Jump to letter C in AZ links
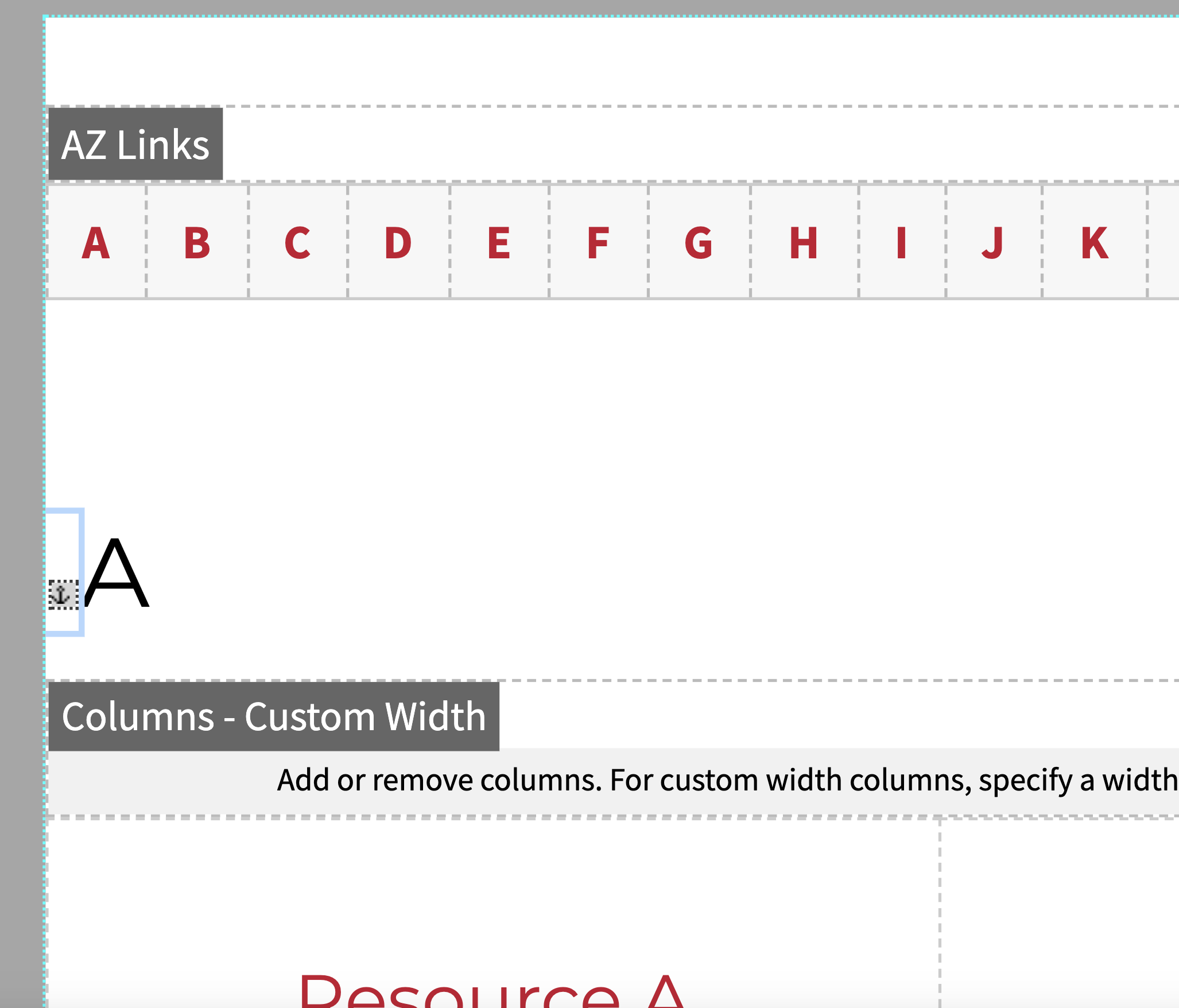Image resolution: width=1179 pixels, height=1008 pixels. click(297, 243)
